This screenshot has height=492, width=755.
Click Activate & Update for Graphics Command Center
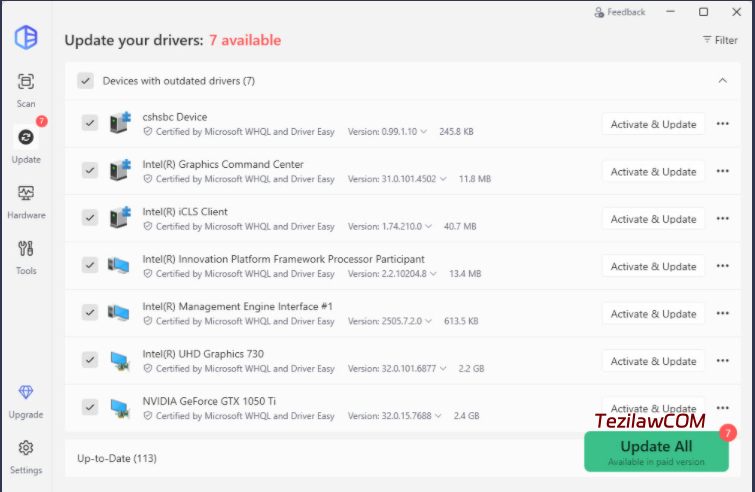(653, 172)
